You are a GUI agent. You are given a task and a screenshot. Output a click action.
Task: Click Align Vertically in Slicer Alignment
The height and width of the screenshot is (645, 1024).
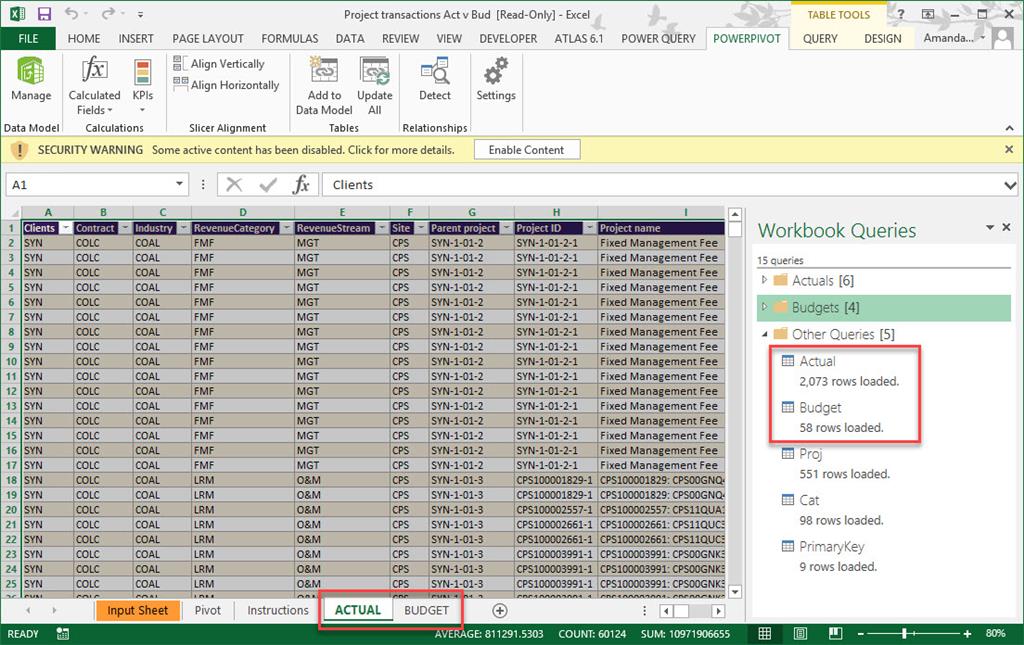coord(219,64)
